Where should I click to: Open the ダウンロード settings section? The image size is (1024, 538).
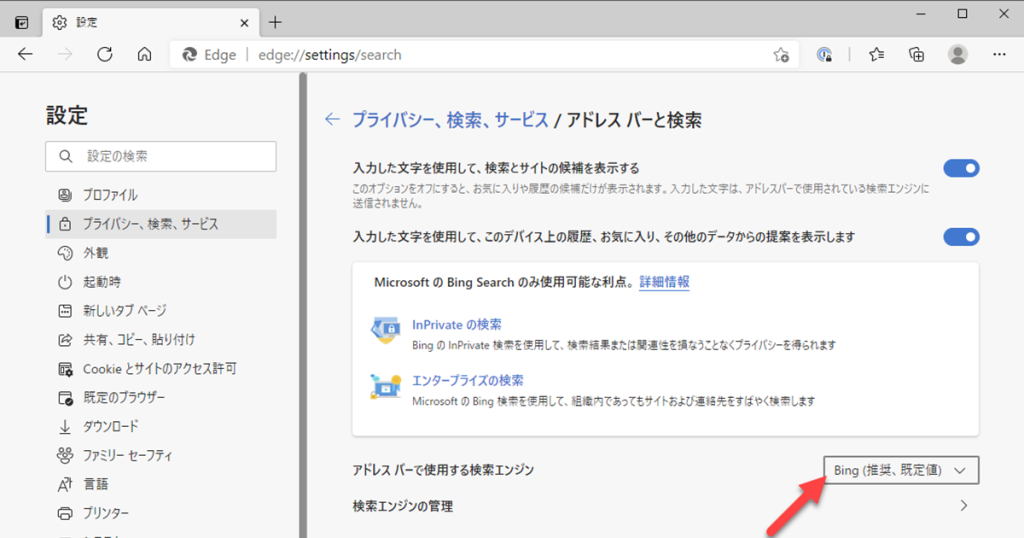click(161, 426)
